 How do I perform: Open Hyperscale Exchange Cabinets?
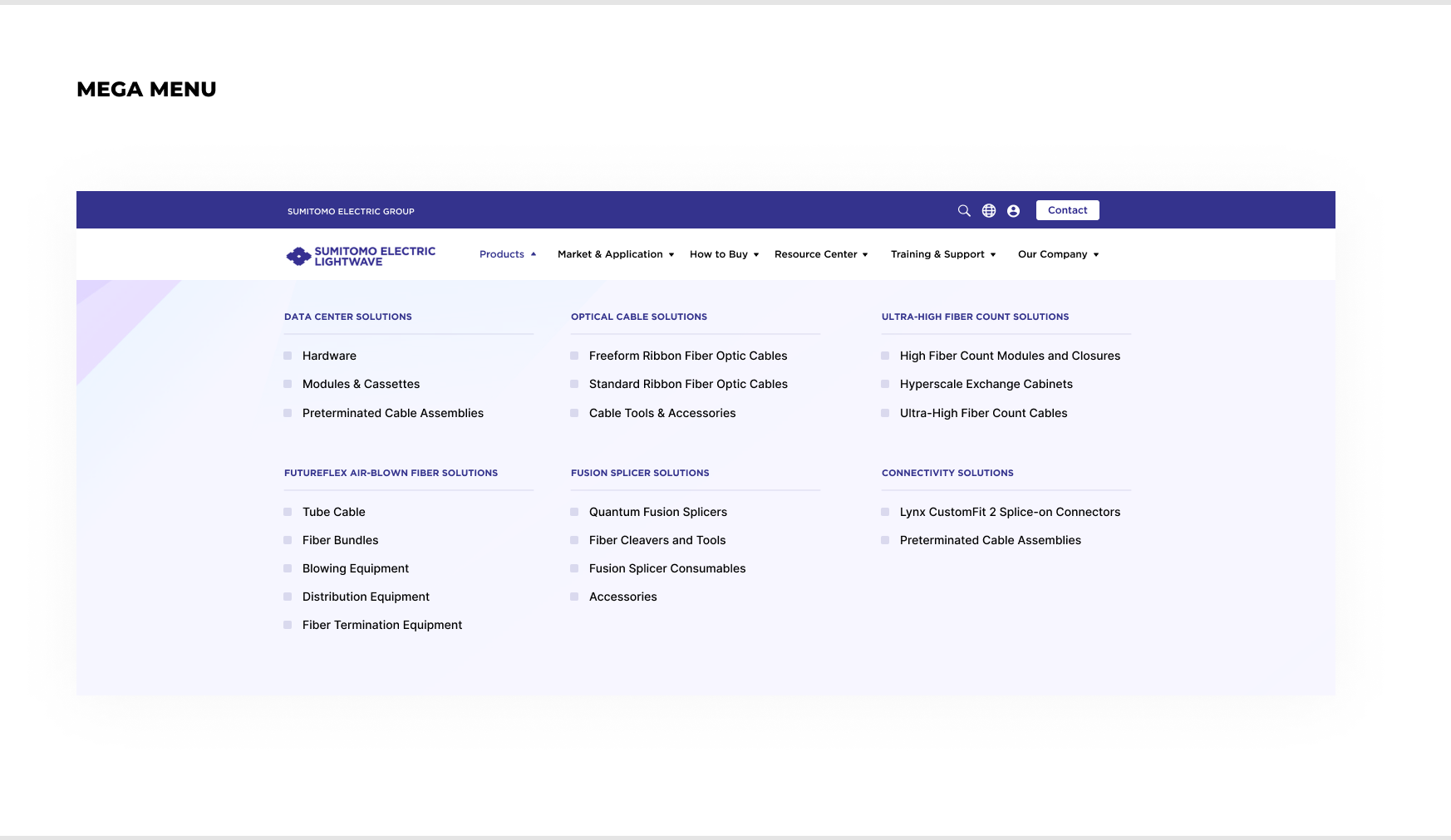(x=986, y=384)
